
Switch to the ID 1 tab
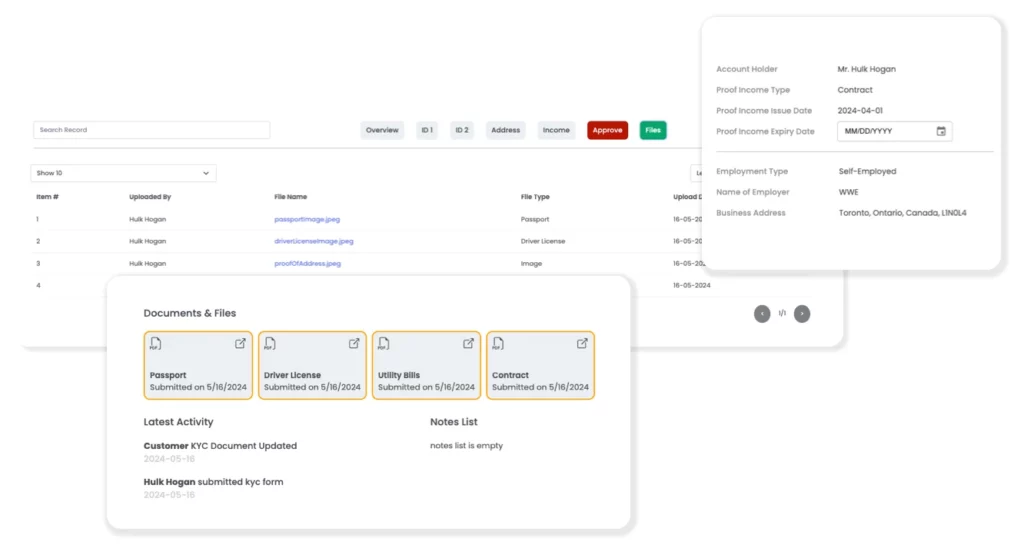coord(427,130)
